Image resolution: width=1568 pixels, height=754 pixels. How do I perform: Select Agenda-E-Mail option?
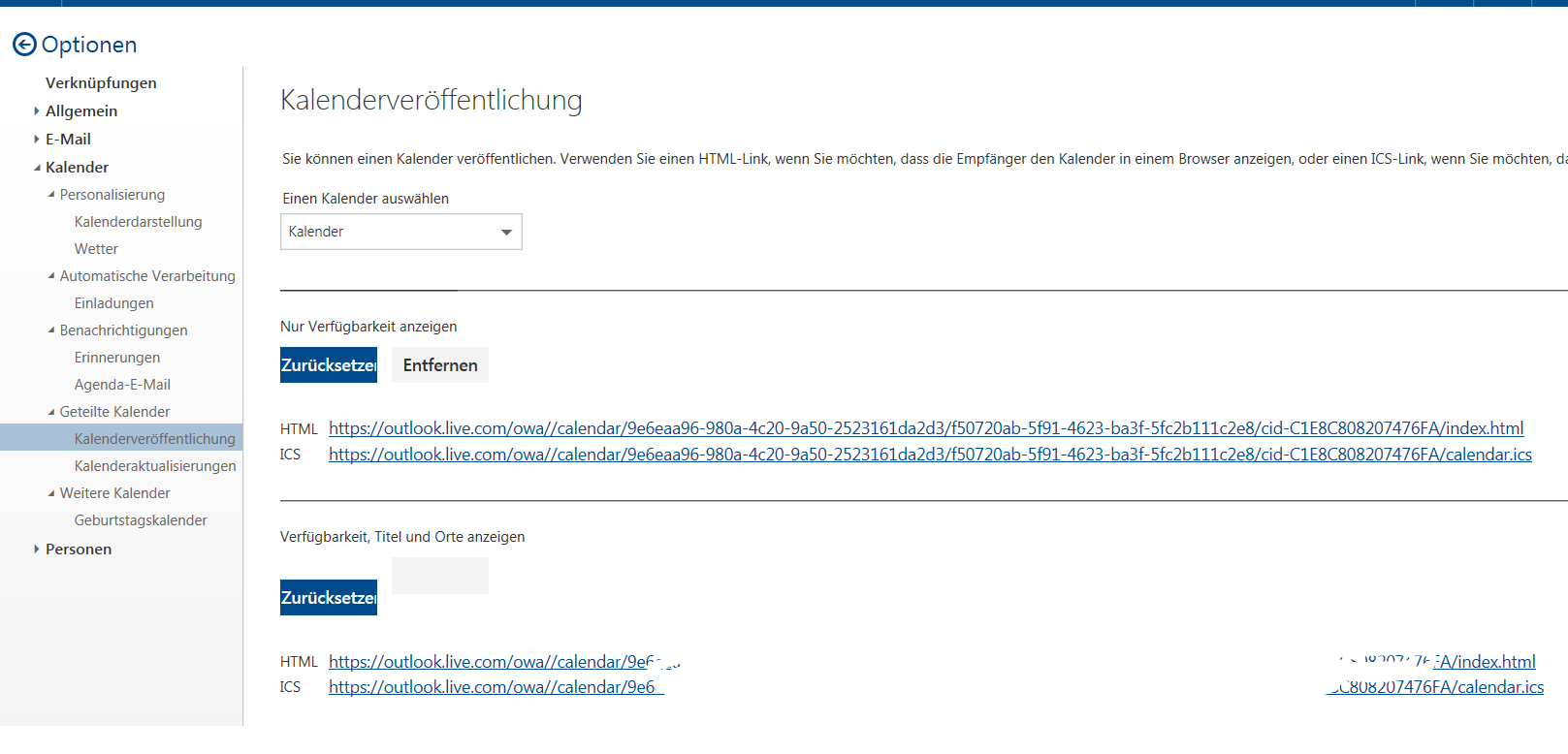coord(122,385)
